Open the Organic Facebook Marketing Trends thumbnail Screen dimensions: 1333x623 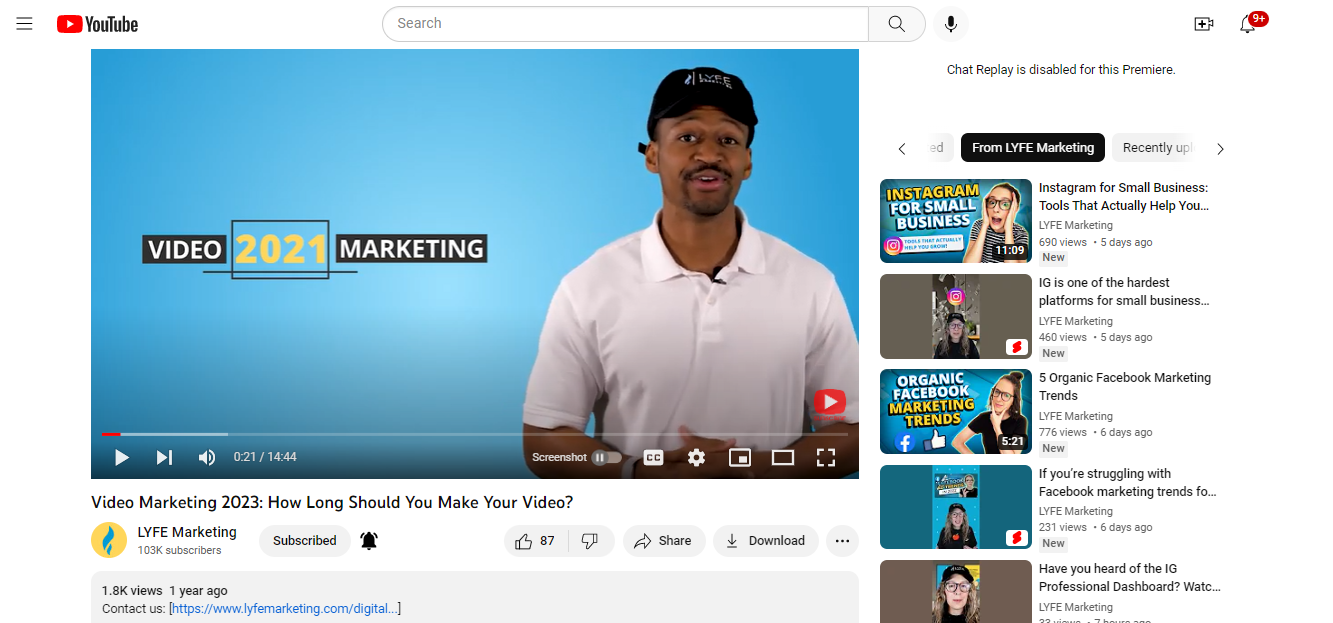click(x=956, y=412)
